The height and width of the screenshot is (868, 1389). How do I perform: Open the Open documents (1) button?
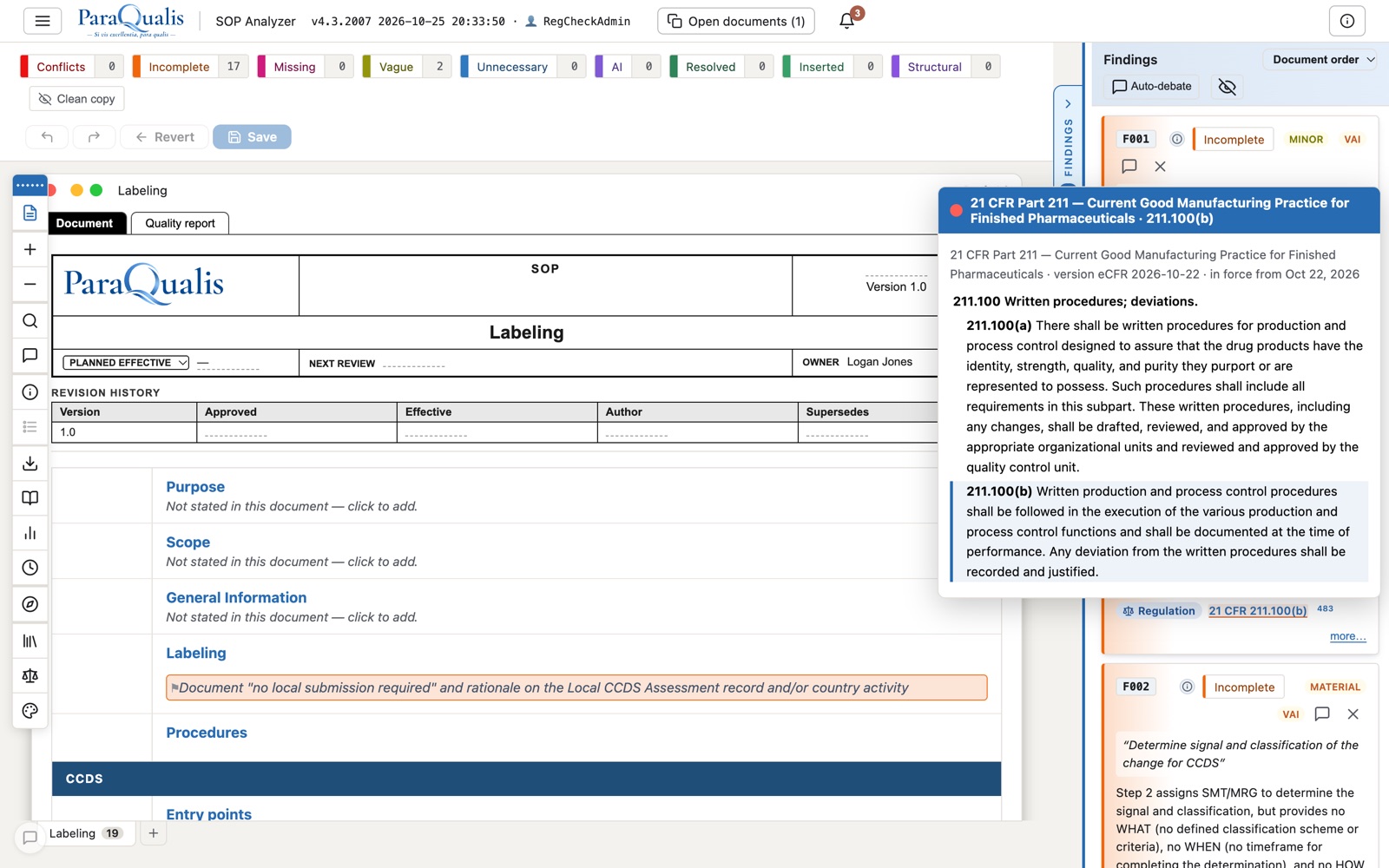pos(736,21)
